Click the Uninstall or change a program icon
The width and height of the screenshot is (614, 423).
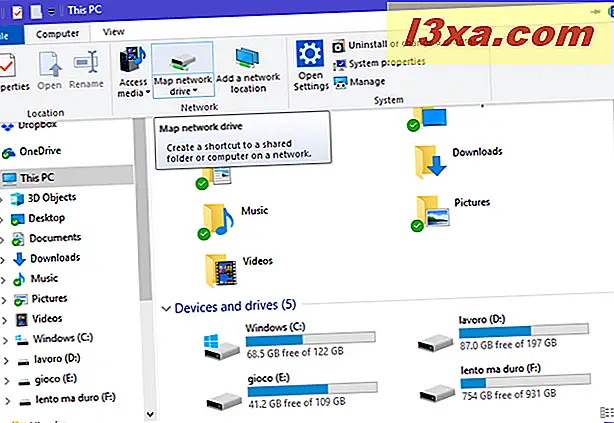click(339, 46)
